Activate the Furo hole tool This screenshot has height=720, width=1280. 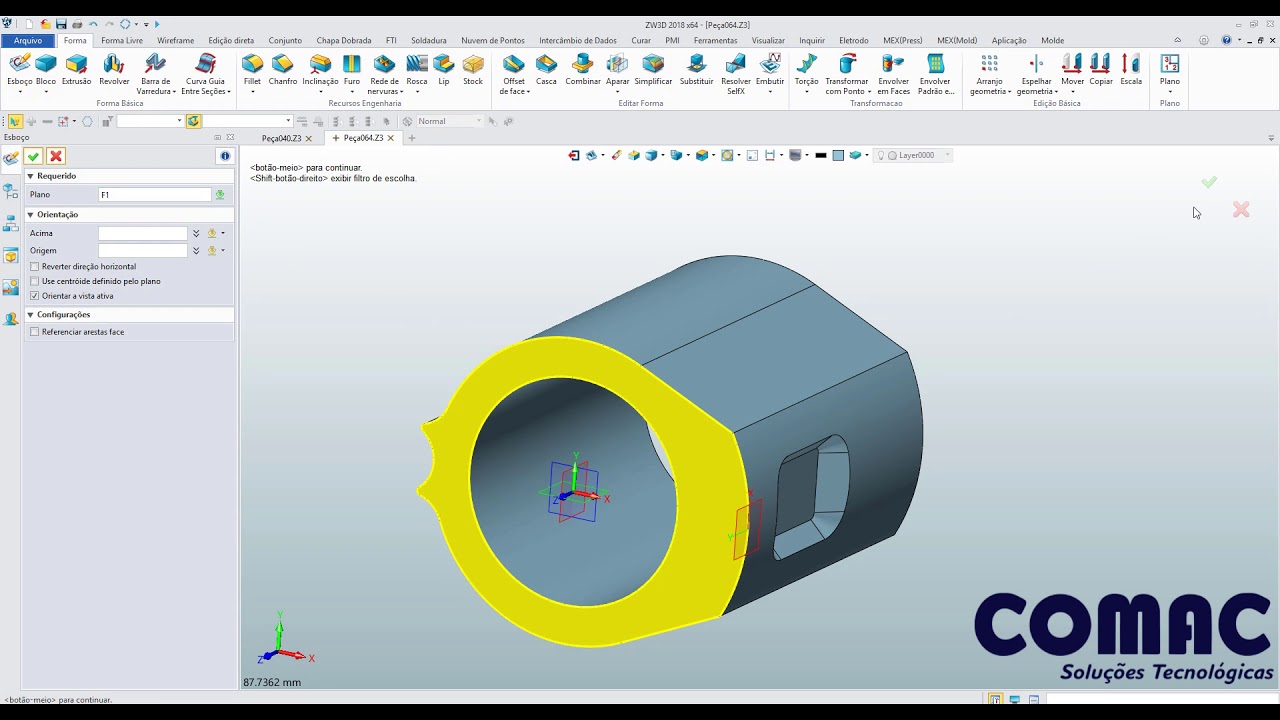[352, 68]
